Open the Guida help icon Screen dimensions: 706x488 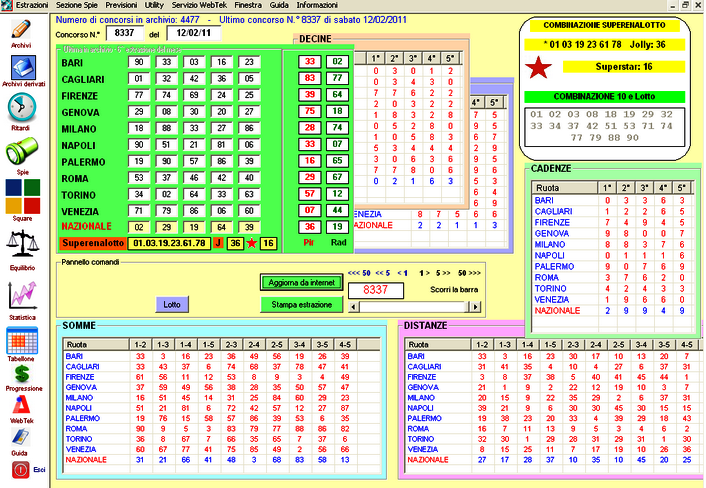(20, 438)
